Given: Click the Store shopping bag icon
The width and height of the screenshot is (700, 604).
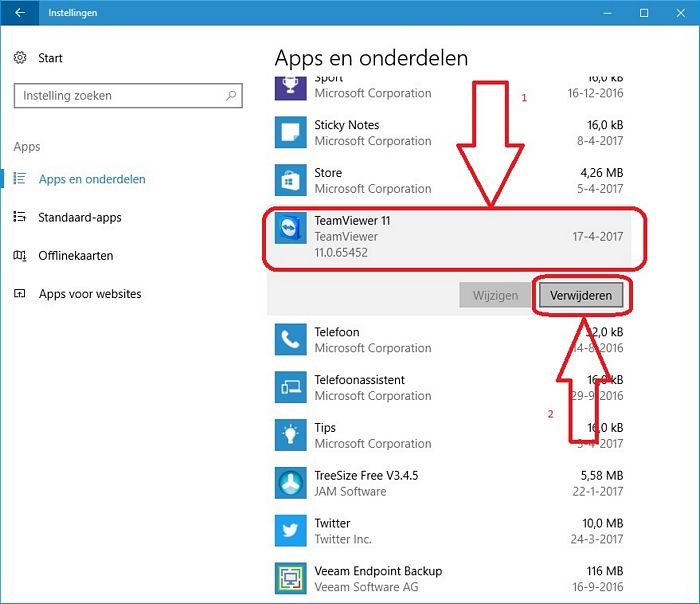Looking at the screenshot, I should 291,180.
